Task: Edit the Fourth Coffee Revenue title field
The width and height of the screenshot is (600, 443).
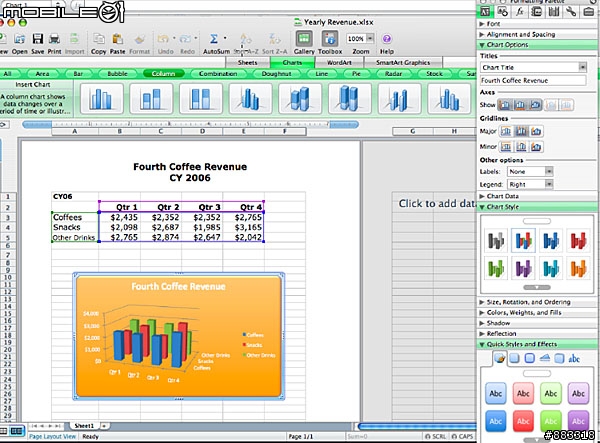Action: point(533,80)
